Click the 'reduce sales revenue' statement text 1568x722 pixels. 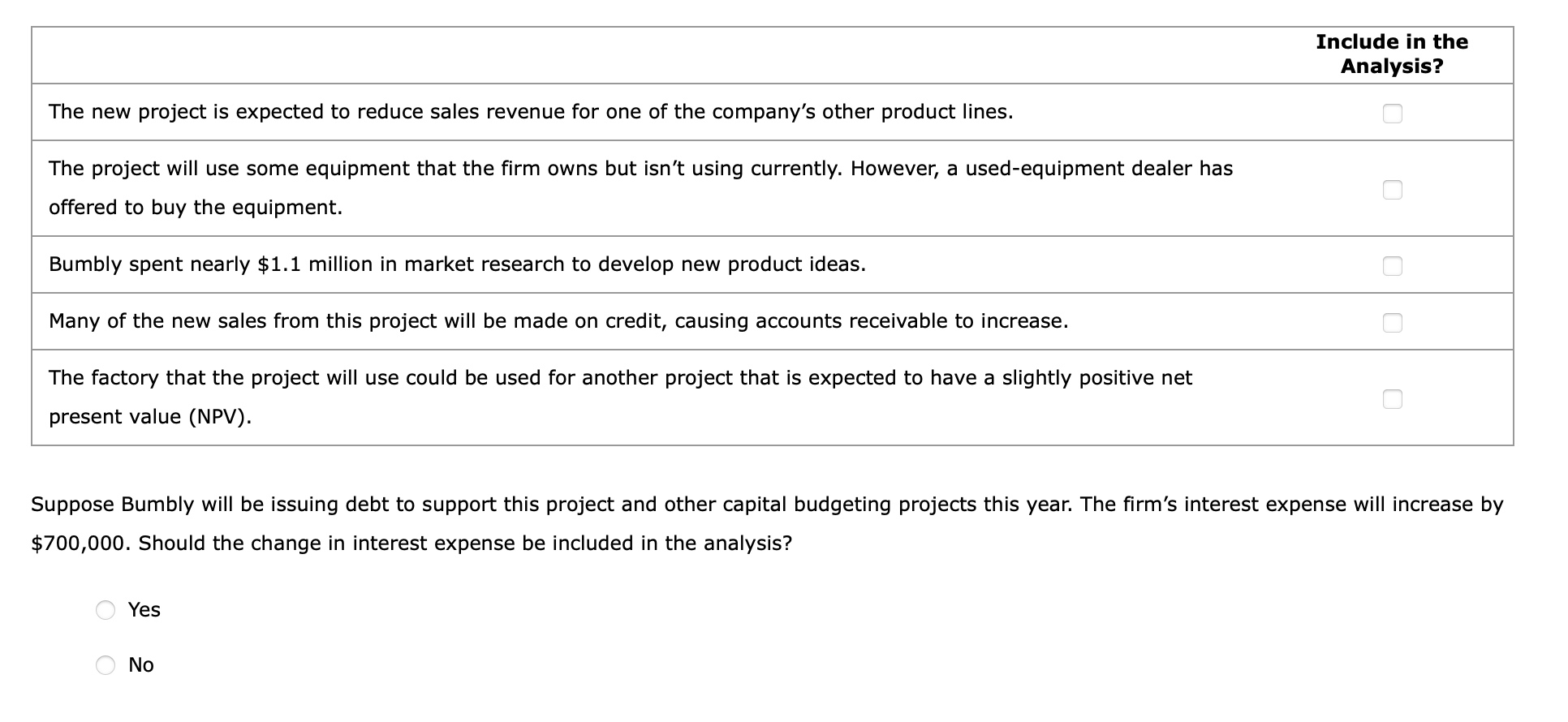tap(531, 112)
